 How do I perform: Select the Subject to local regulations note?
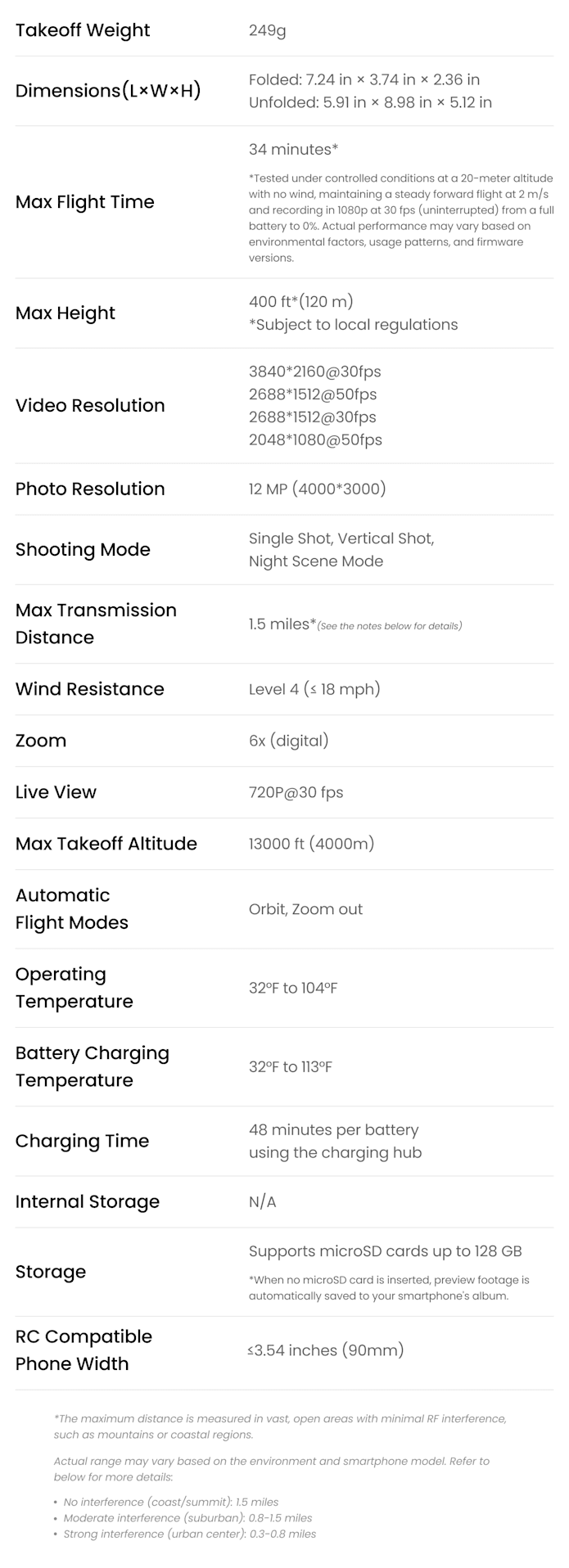(353, 324)
